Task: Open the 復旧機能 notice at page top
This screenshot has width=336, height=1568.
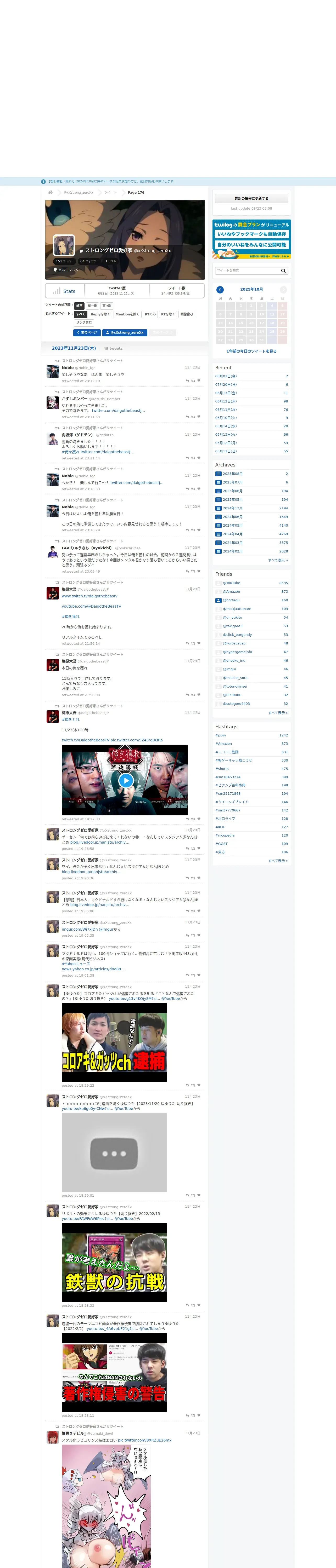Action: pos(111,181)
